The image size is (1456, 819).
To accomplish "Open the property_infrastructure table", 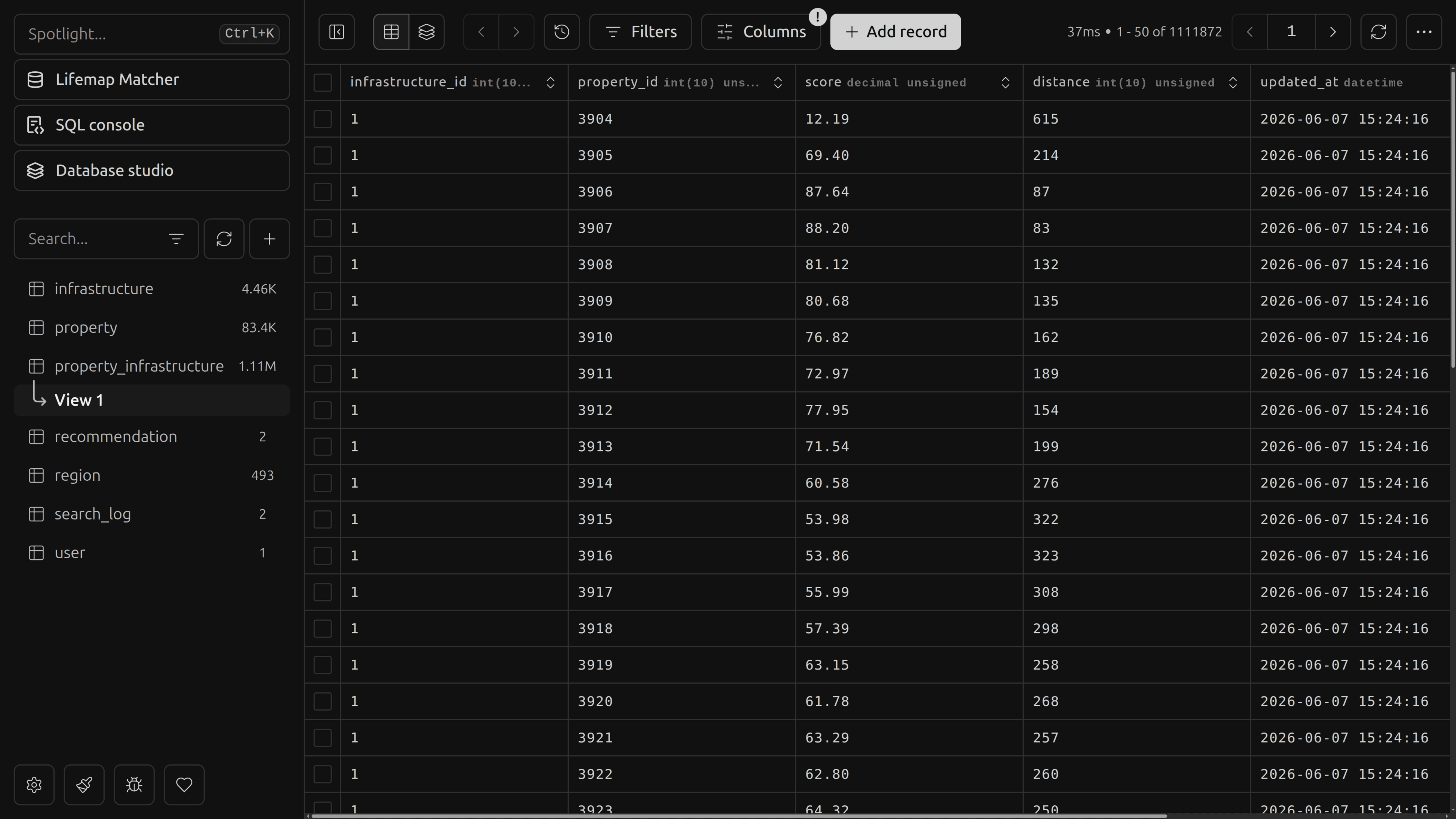I will tap(152, 366).
